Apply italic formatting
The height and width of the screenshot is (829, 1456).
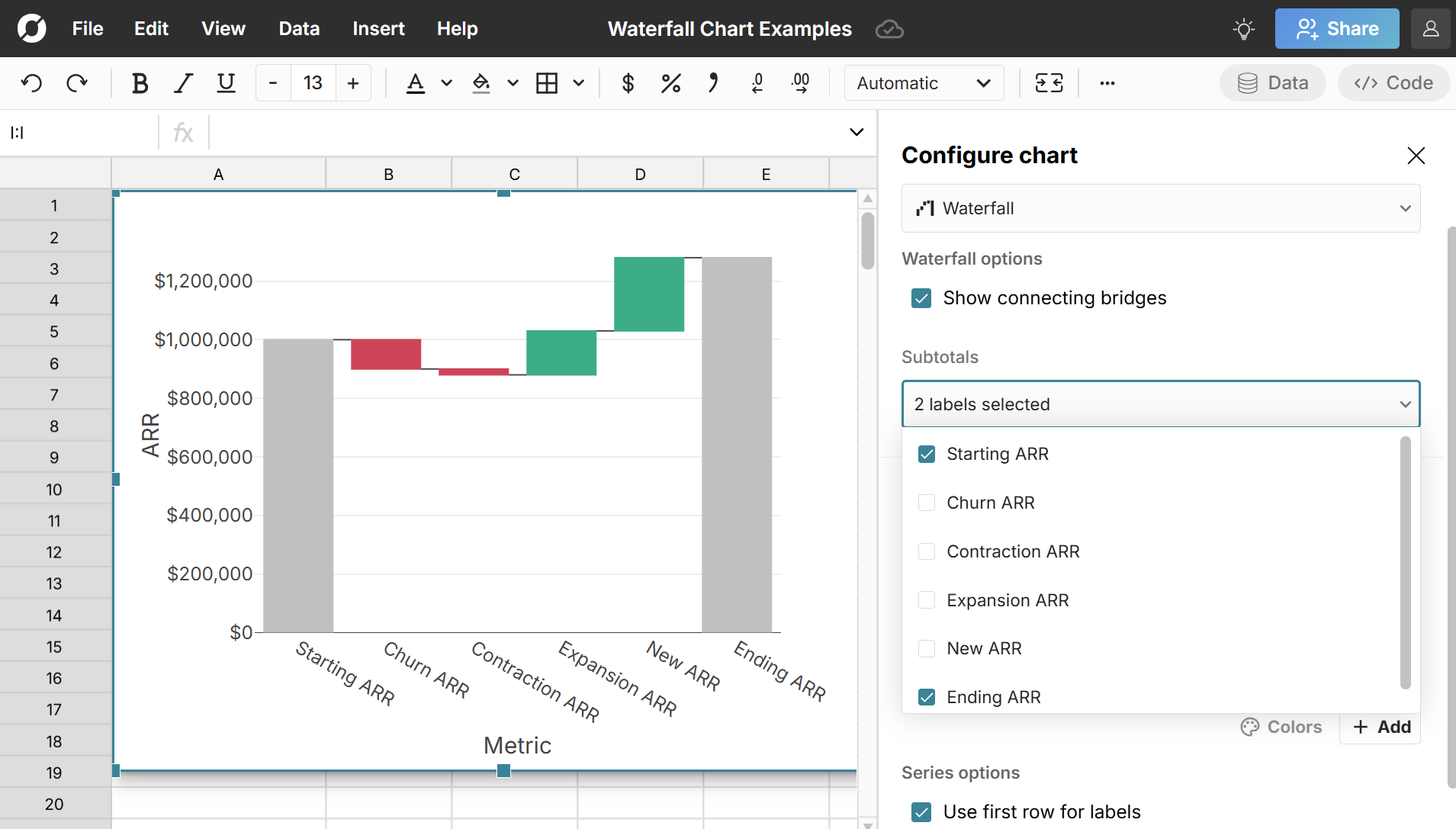point(183,83)
